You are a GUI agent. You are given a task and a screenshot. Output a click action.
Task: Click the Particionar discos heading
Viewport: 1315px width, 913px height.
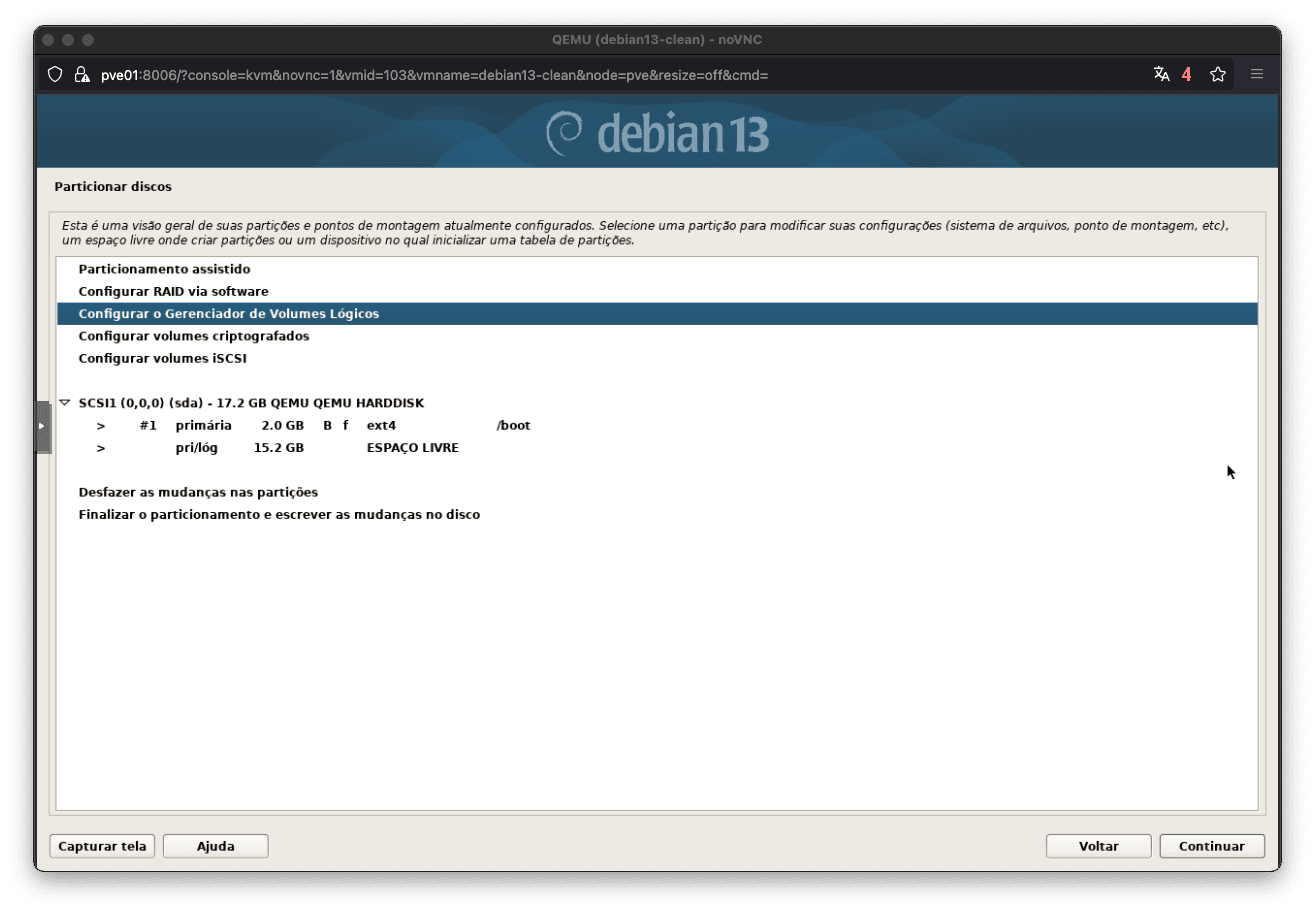click(113, 186)
